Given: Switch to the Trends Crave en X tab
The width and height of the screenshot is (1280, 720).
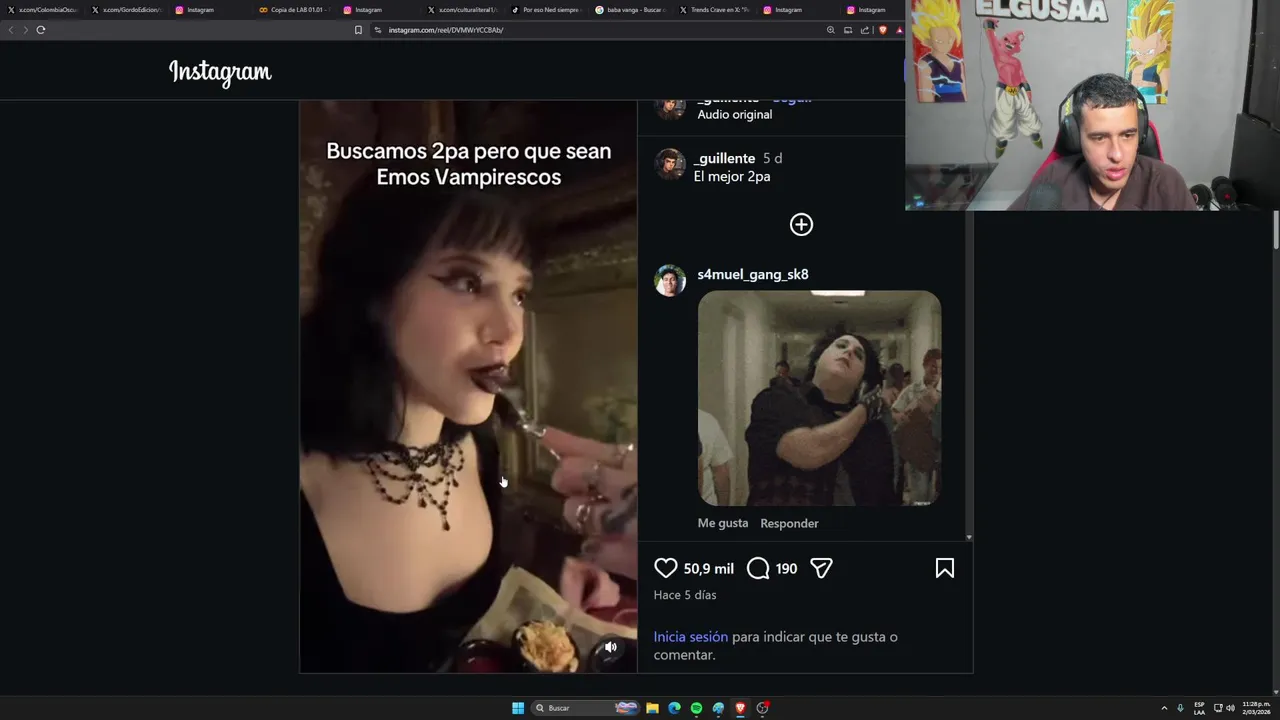Looking at the screenshot, I should coord(714,10).
